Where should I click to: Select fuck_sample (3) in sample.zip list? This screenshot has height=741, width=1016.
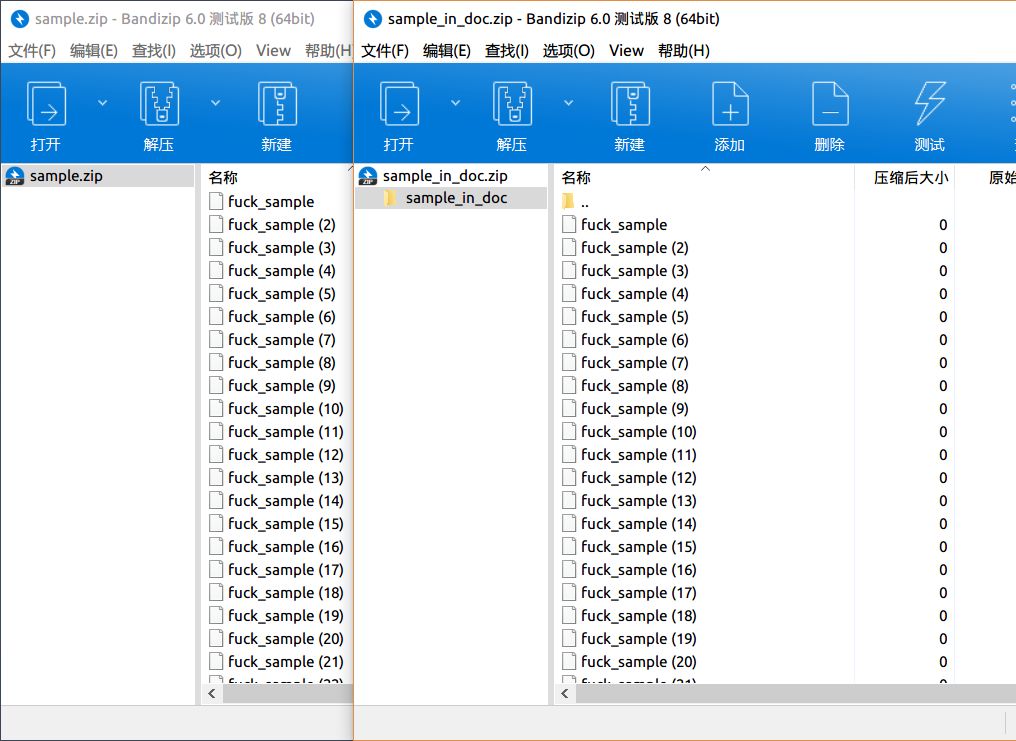281,247
